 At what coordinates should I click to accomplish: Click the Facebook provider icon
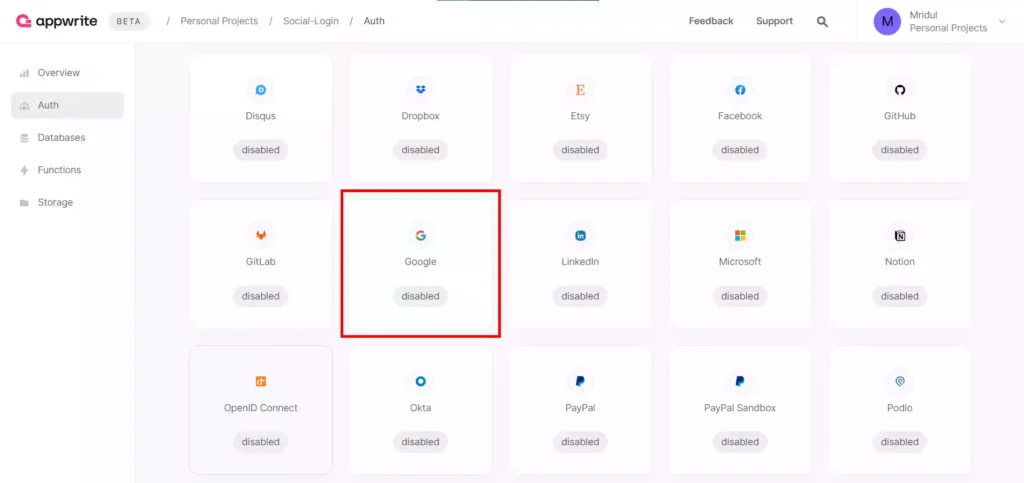click(x=740, y=90)
